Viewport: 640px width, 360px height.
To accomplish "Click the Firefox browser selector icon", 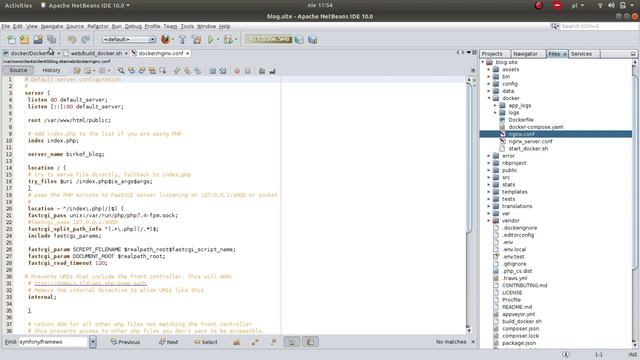I will click(x=165, y=40).
